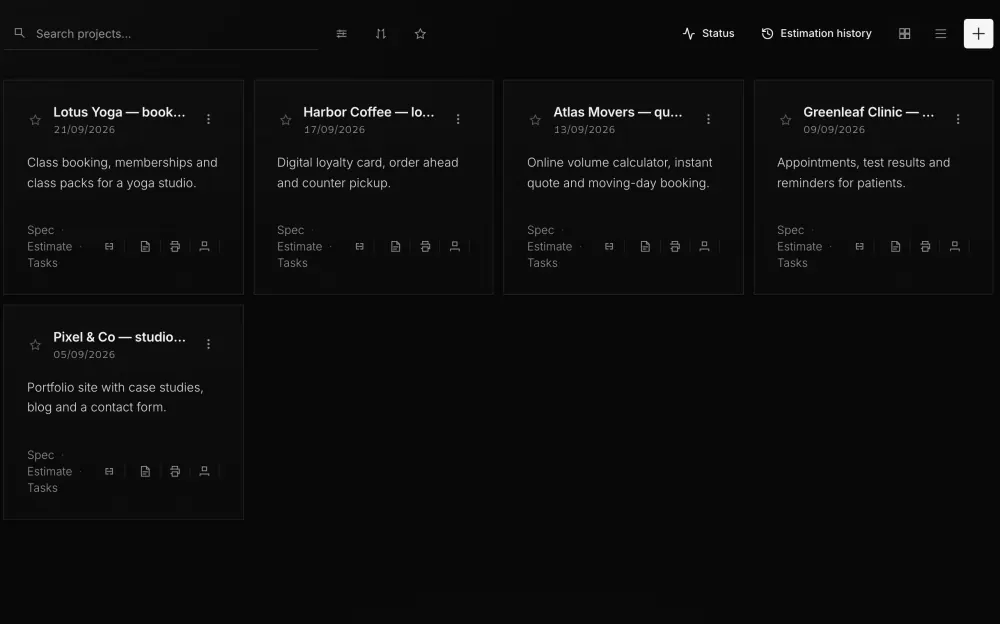Viewport: 1000px width, 624px height.
Task: Switch to grid view
Action: coord(904,34)
